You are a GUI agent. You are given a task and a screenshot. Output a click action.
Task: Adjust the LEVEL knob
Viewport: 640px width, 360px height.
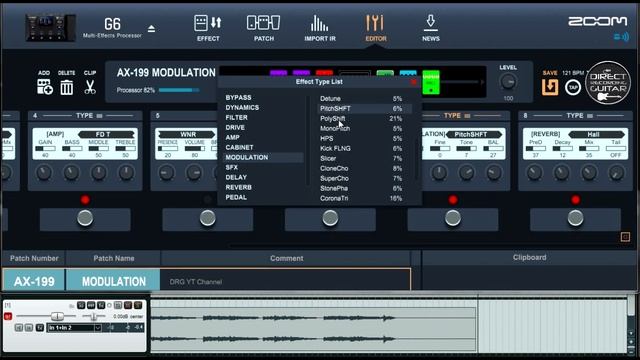click(508, 82)
